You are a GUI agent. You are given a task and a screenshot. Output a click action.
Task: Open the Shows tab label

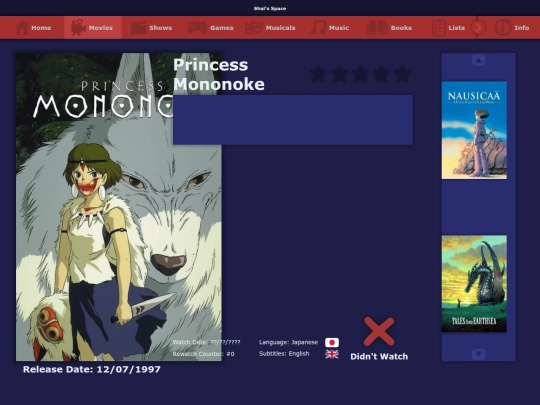click(160, 28)
